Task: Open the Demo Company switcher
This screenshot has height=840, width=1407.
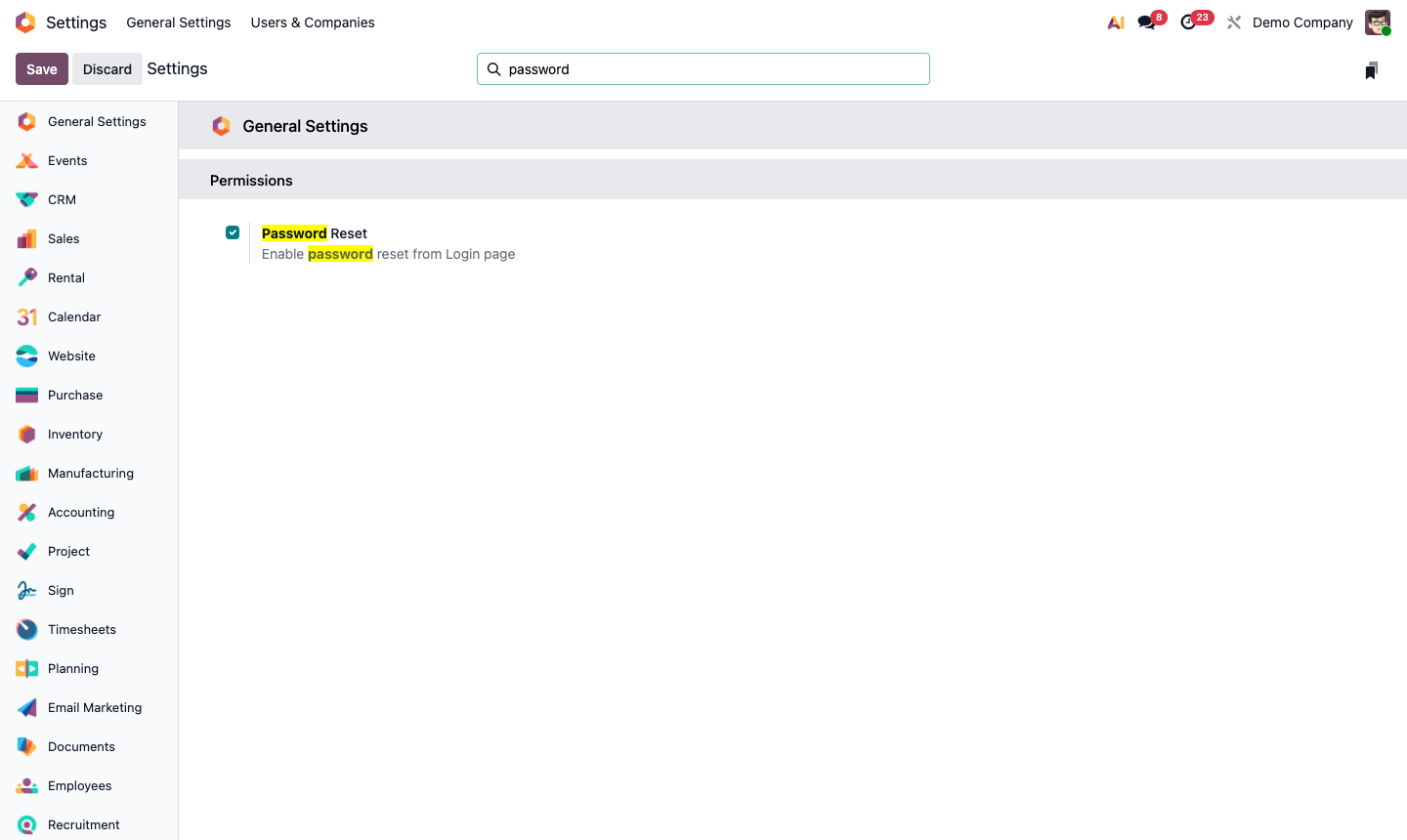Action: pos(1302,21)
